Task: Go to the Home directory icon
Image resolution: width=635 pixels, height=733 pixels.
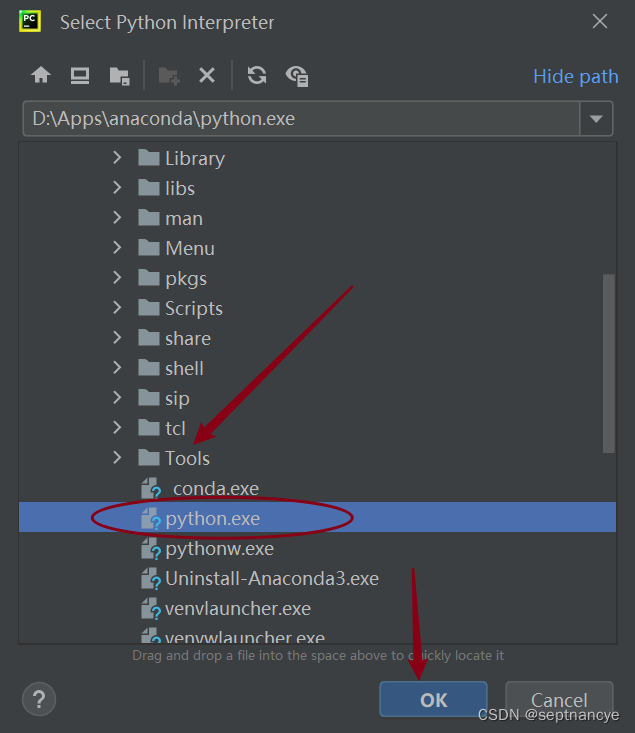Action: coord(41,75)
